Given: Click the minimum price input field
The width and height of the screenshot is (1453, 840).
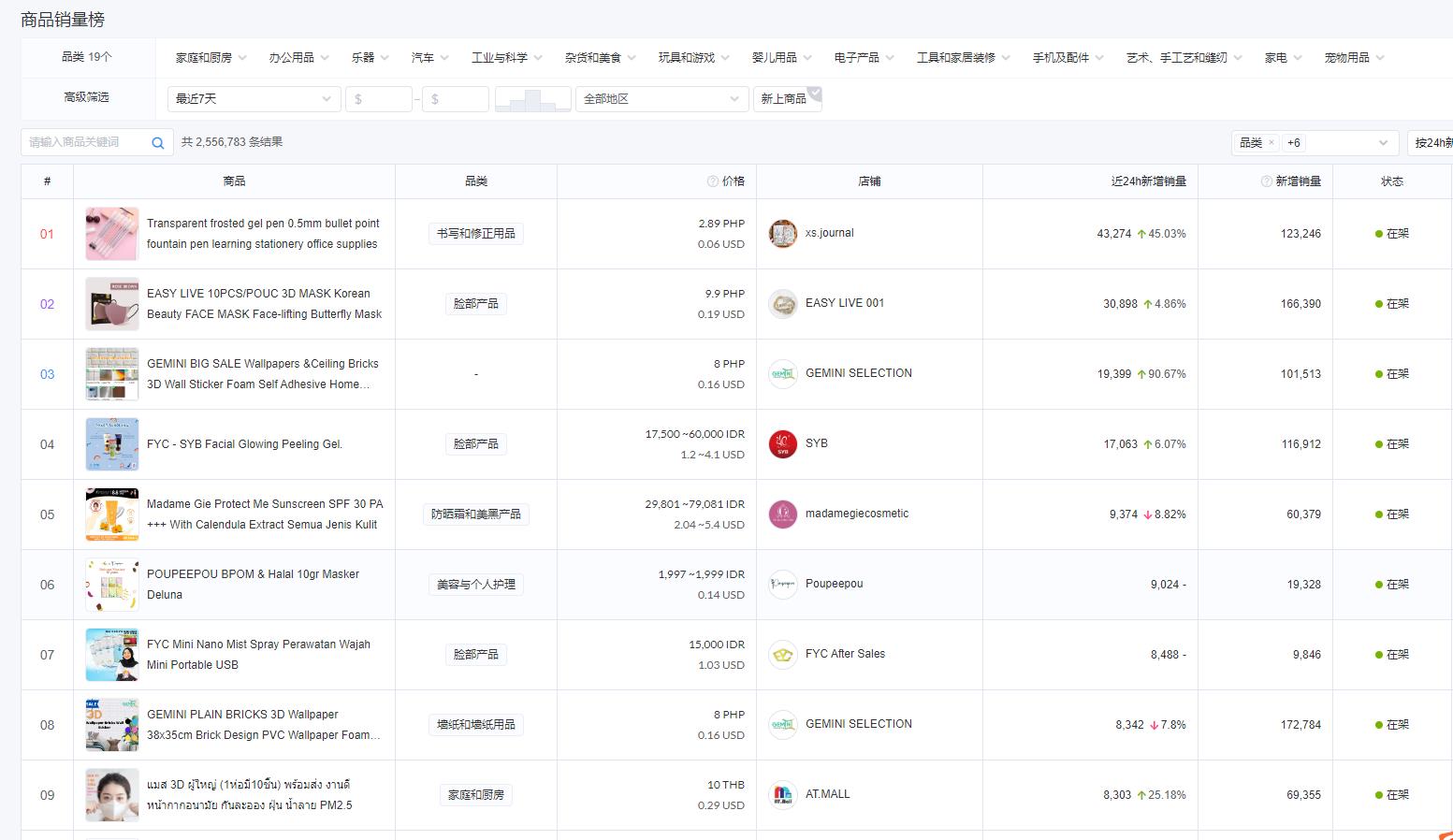Looking at the screenshot, I should (379, 99).
